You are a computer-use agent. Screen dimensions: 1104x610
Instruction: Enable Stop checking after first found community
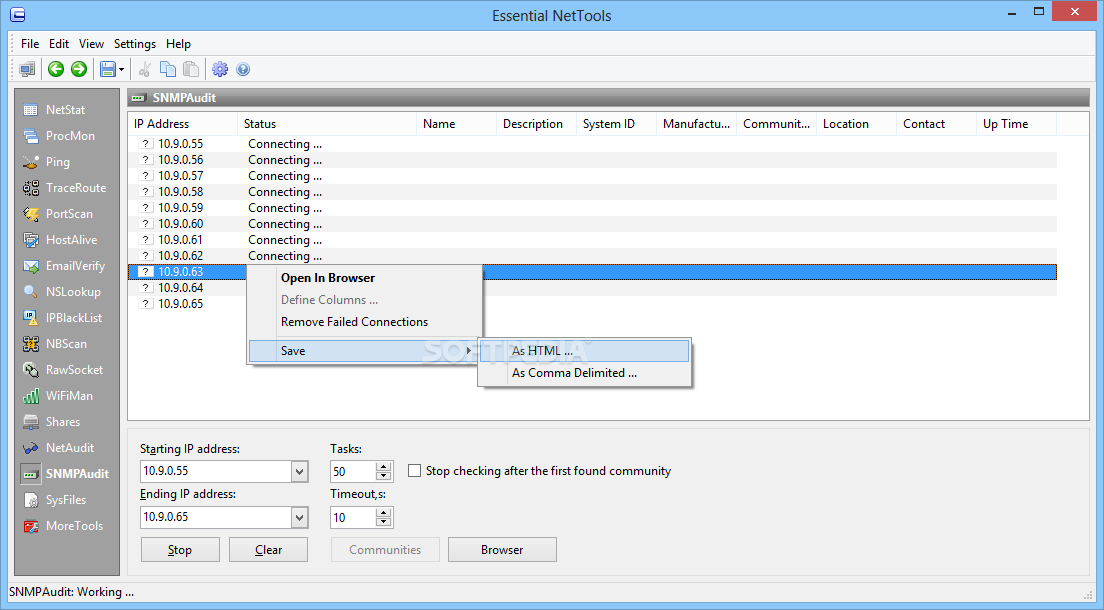415,471
